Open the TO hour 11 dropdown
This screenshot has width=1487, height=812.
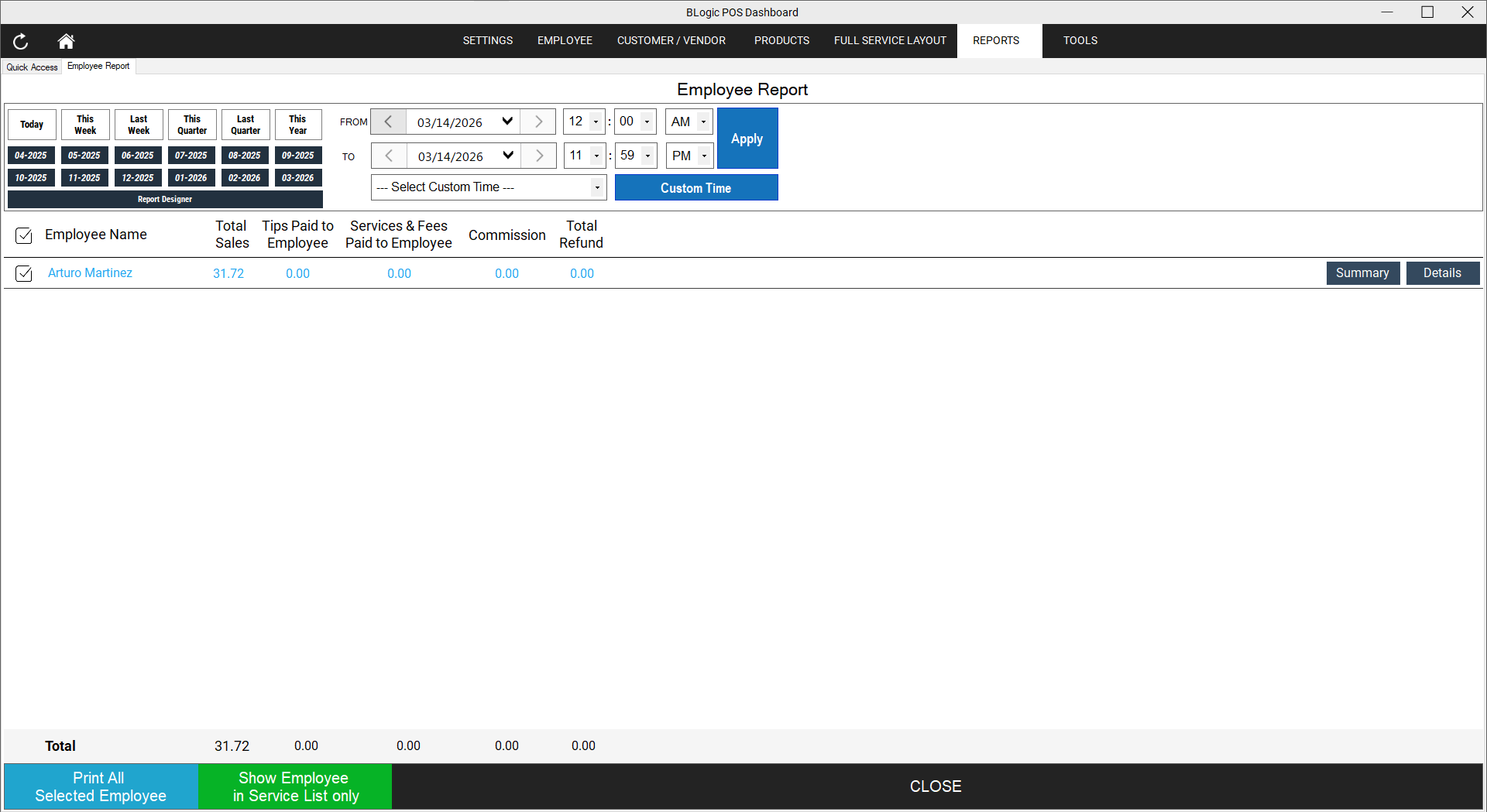coord(596,156)
